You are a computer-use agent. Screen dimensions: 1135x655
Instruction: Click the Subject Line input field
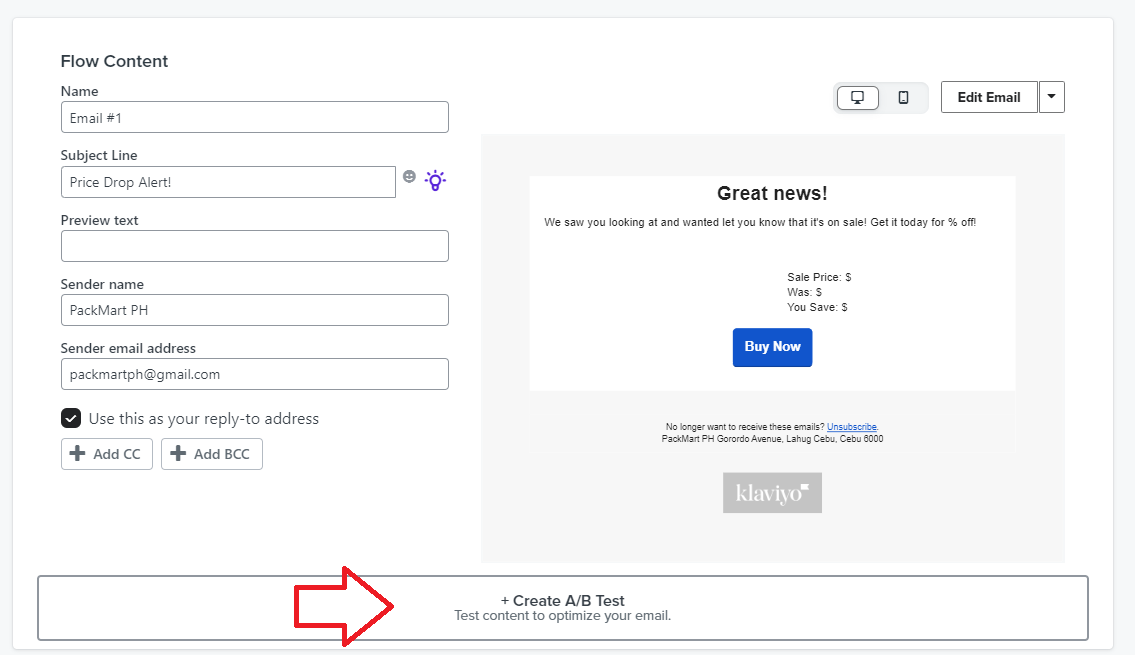(x=228, y=182)
